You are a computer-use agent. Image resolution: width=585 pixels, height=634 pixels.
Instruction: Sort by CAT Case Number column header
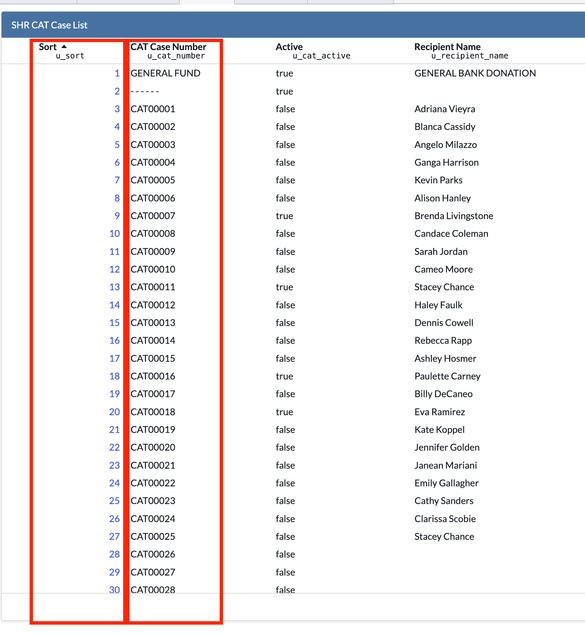(168, 46)
